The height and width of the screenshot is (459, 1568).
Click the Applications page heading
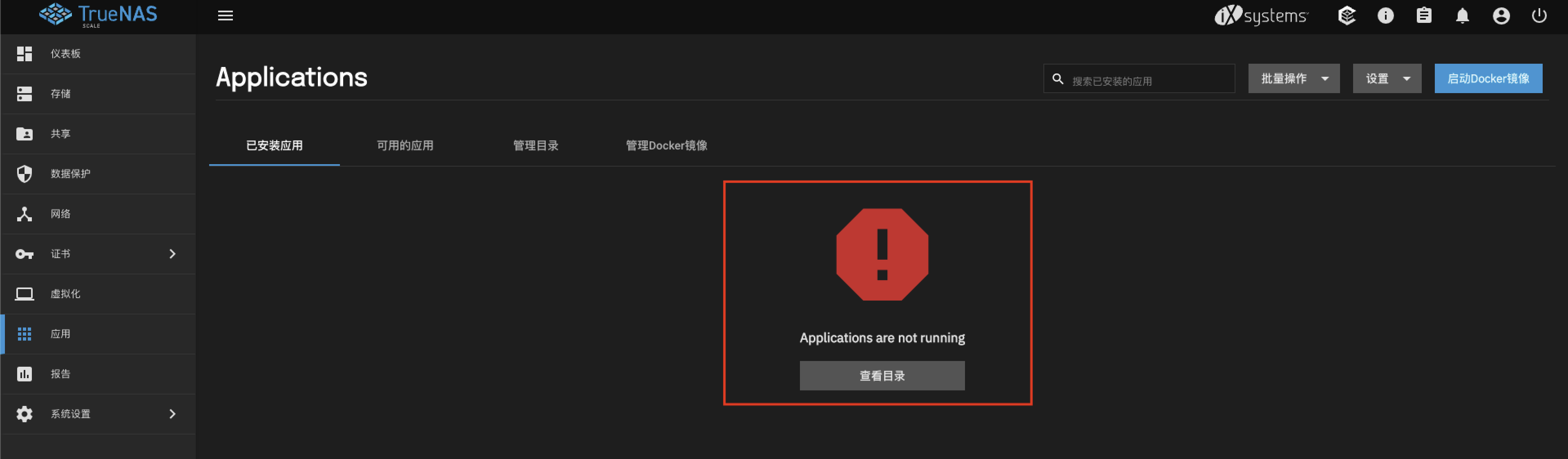[x=292, y=77]
